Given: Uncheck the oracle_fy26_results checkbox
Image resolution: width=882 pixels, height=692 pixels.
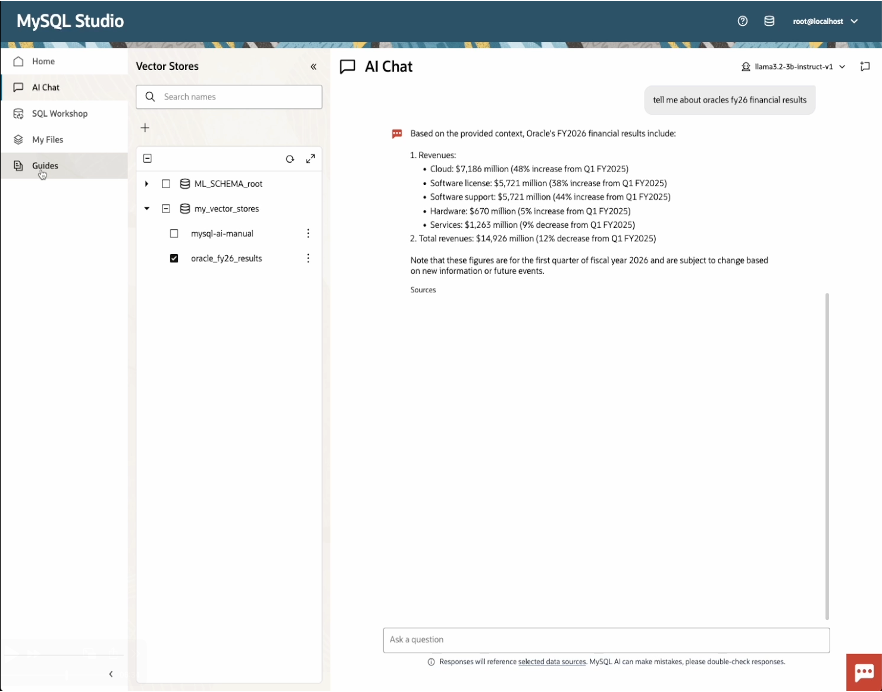Looking at the screenshot, I should tap(174, 258).
